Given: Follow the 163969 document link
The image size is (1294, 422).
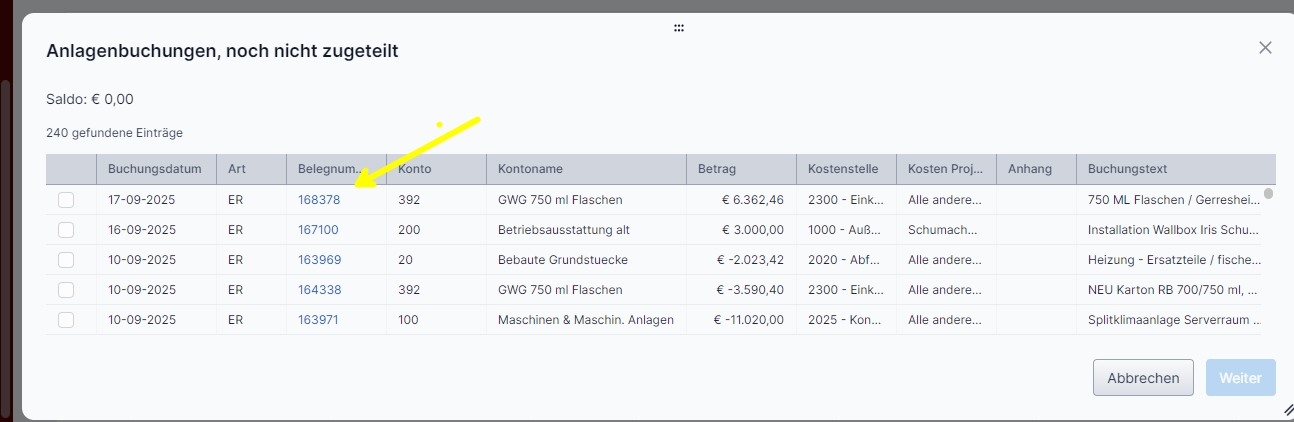Looking at the screenshot, I should [x=319, y=260].
